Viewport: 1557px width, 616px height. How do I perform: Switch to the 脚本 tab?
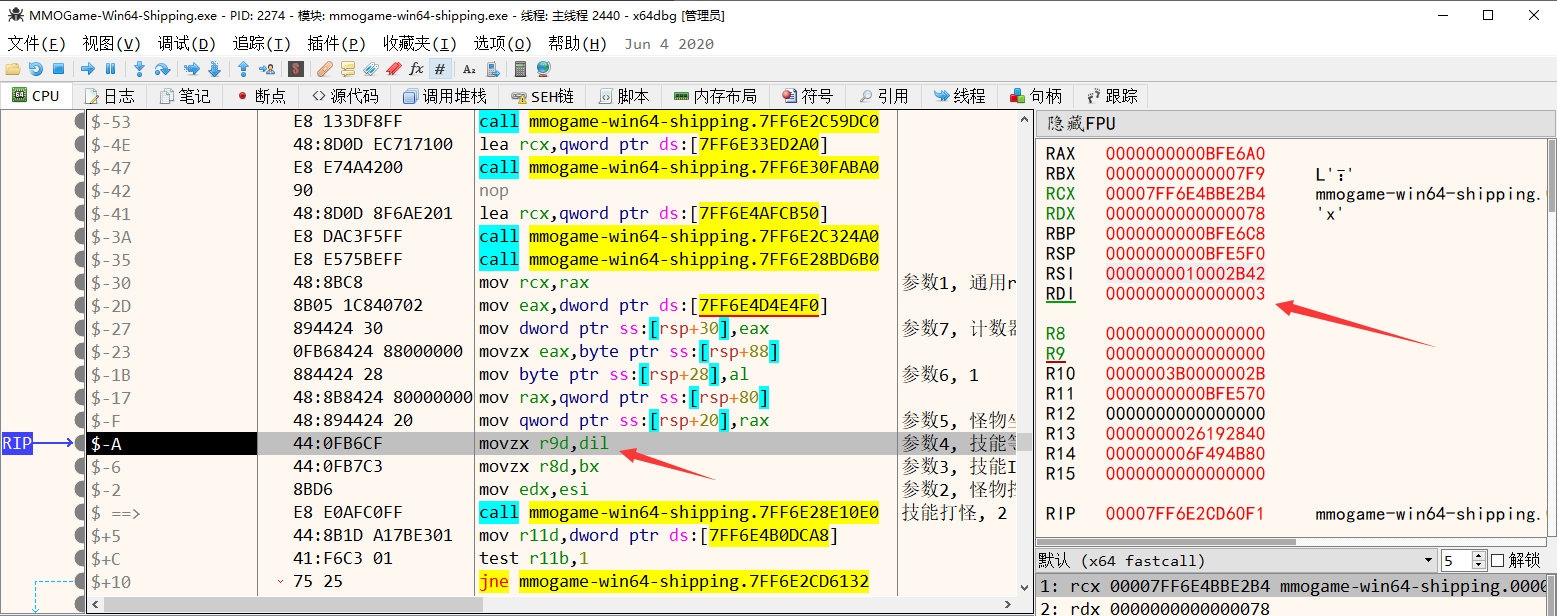[624, 96]
